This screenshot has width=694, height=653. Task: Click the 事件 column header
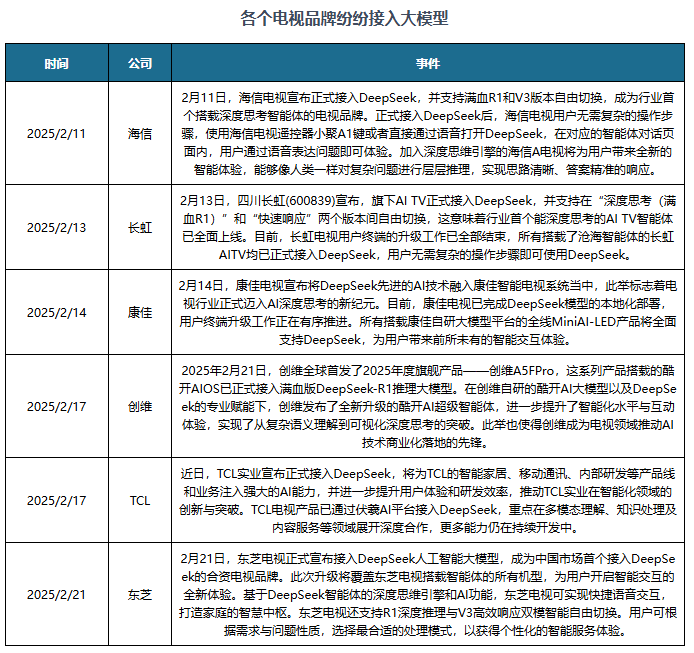(428, 63)
